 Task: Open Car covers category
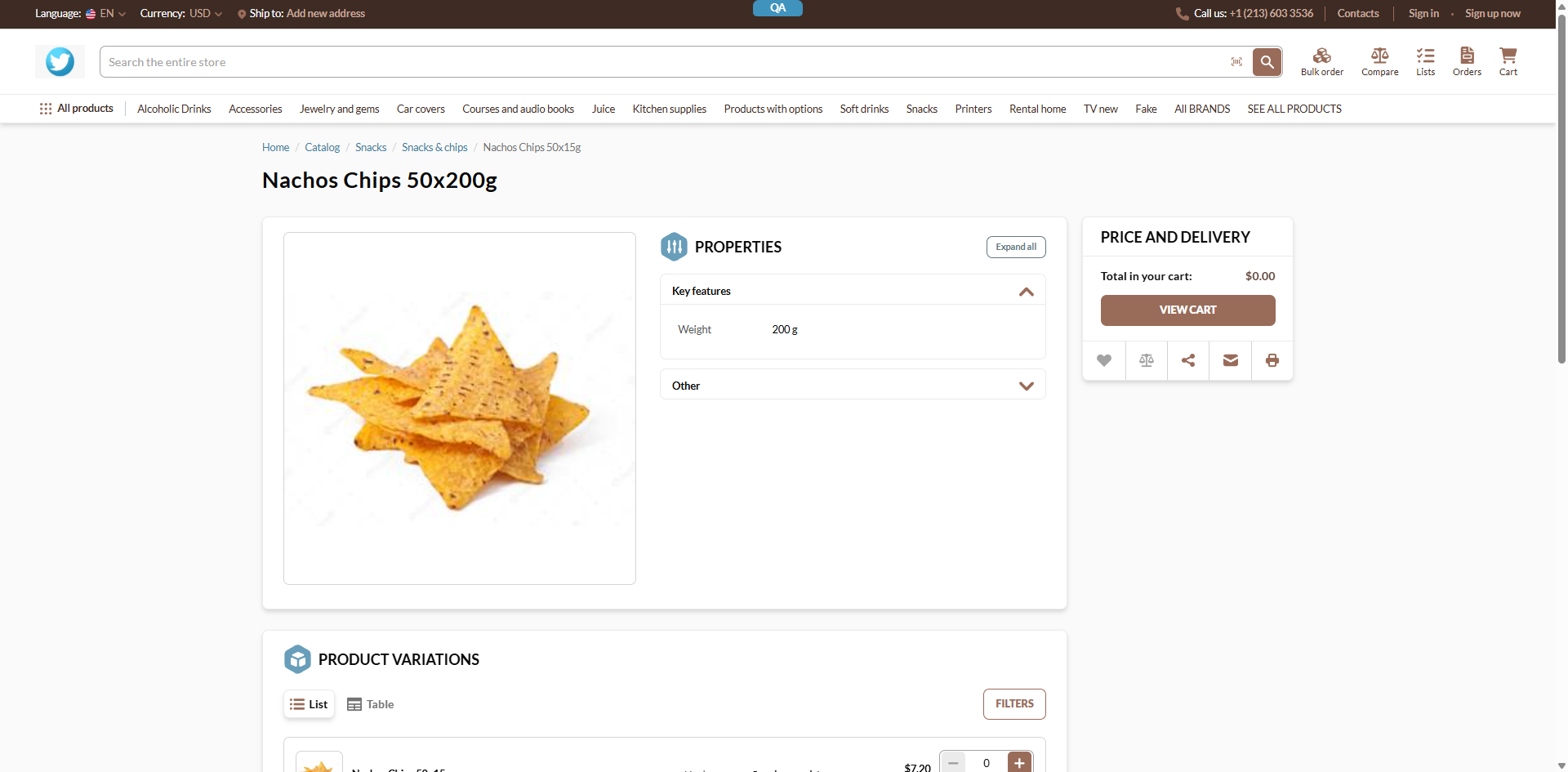coord(421,109)
